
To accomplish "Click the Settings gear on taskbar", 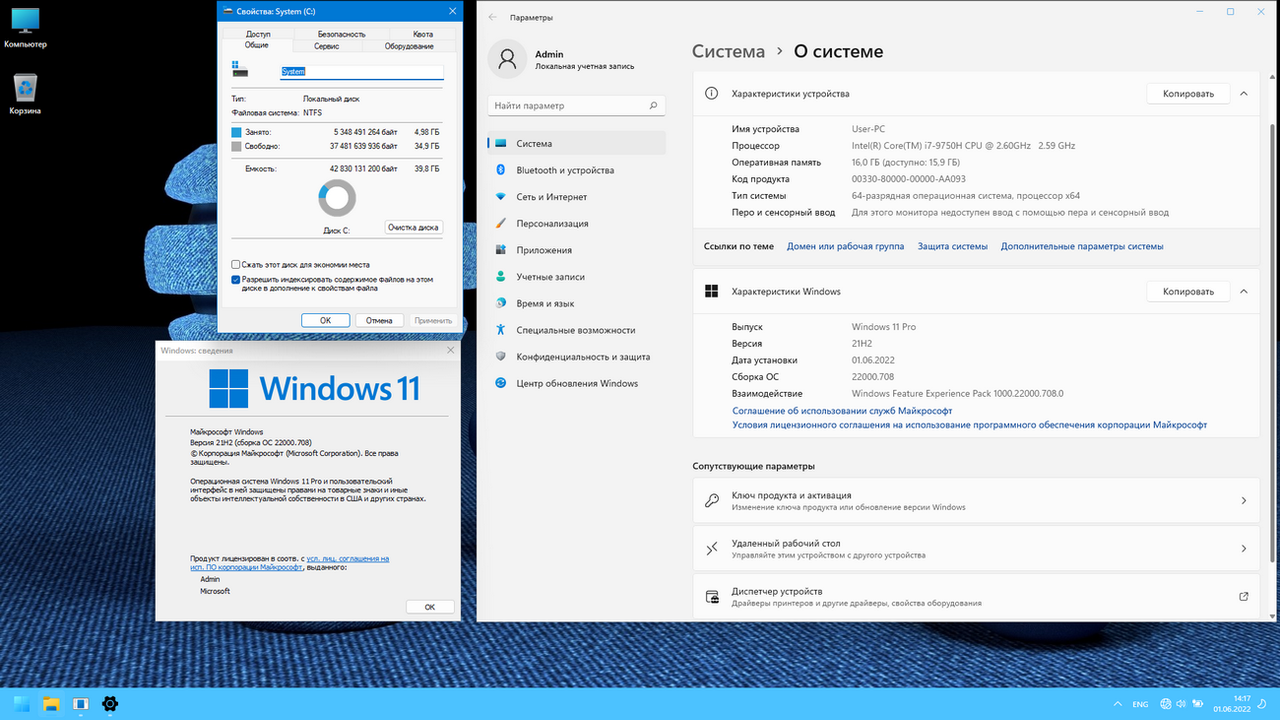I will pyautogui.click(x=110, y=704).
